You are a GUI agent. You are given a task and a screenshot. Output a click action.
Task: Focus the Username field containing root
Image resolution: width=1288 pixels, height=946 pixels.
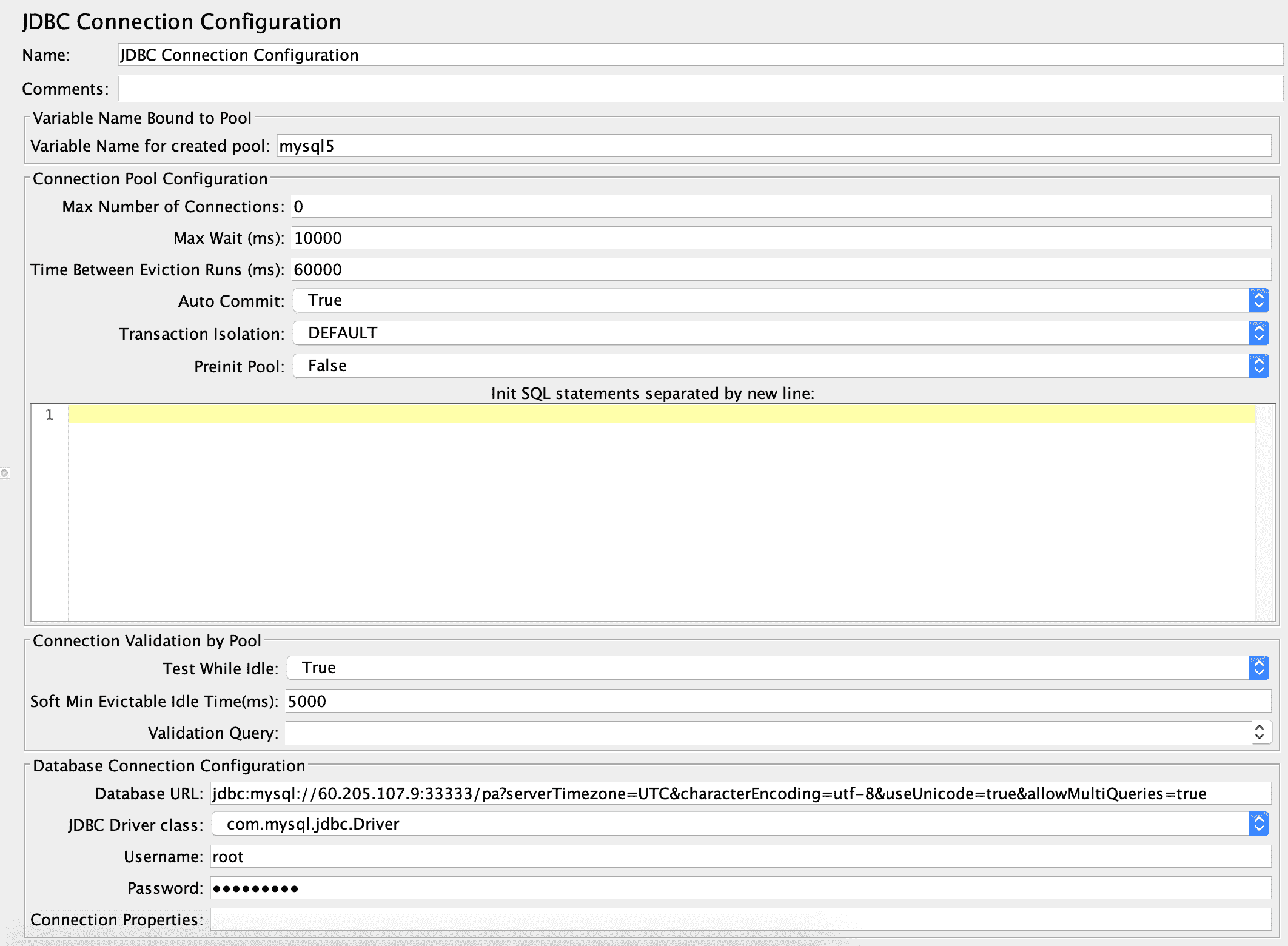(740, 857)
